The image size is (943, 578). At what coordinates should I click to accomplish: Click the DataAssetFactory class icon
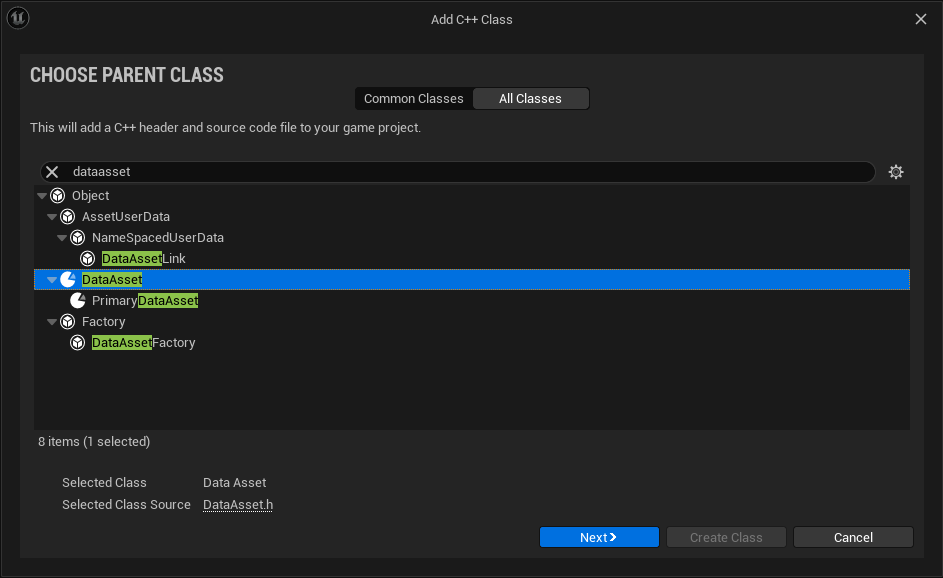pos(78,343)
